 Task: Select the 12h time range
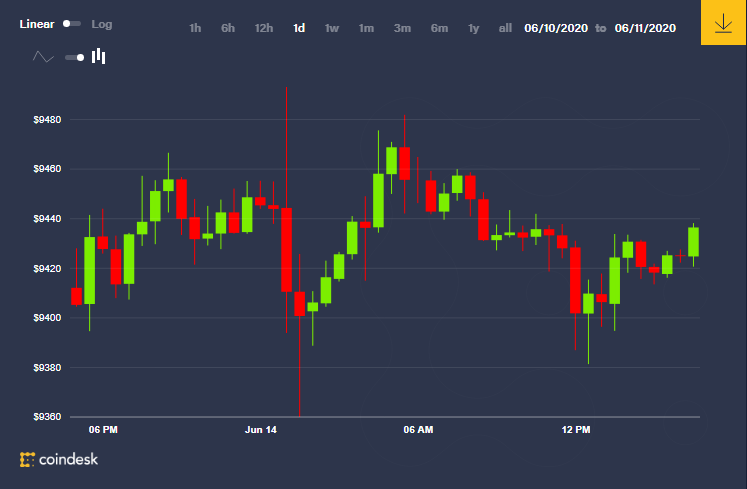(264, 28)
